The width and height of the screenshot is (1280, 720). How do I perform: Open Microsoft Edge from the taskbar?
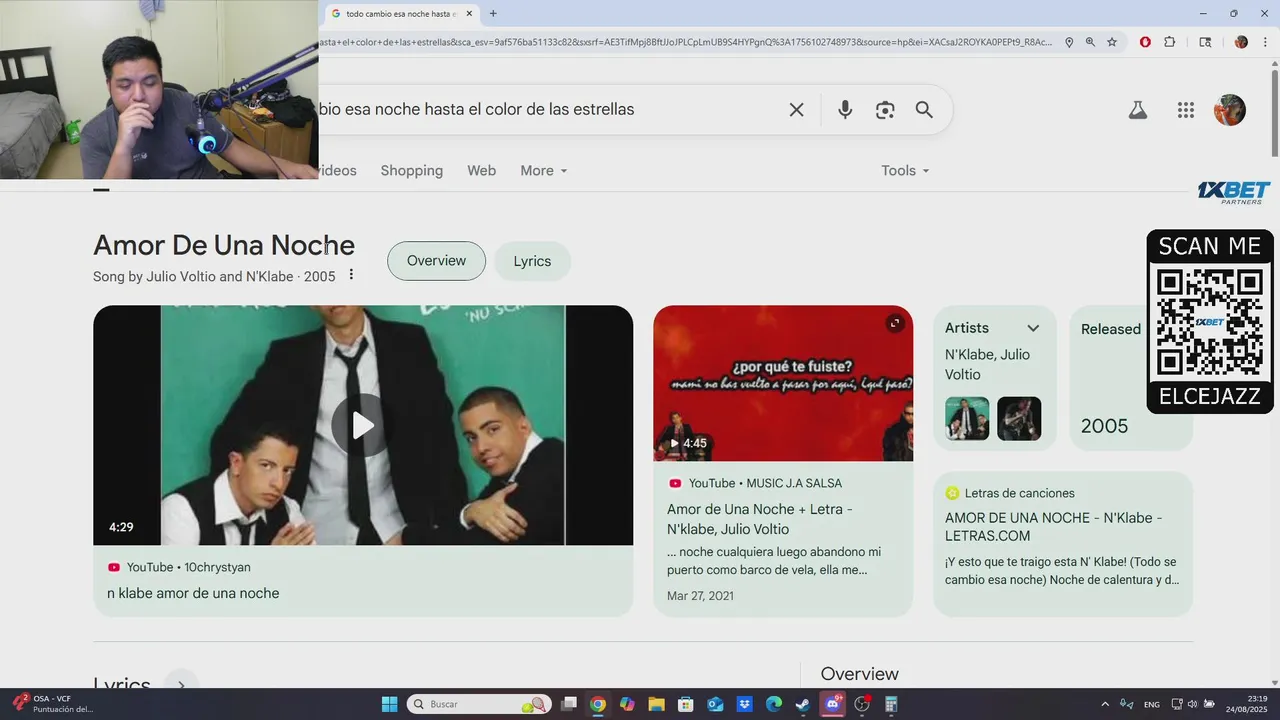point(774,704)
